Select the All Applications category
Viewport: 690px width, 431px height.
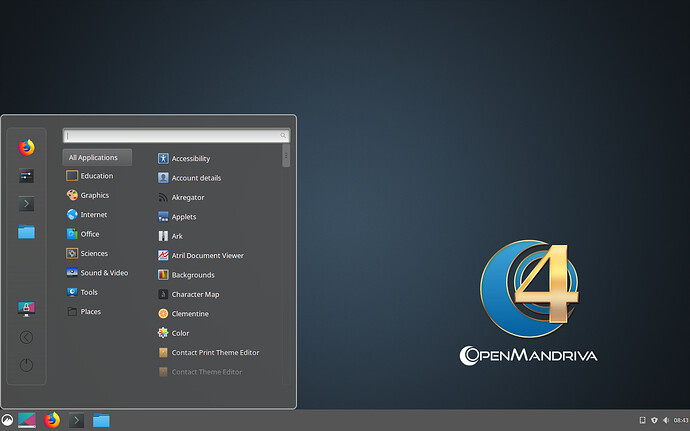point(97,157)
